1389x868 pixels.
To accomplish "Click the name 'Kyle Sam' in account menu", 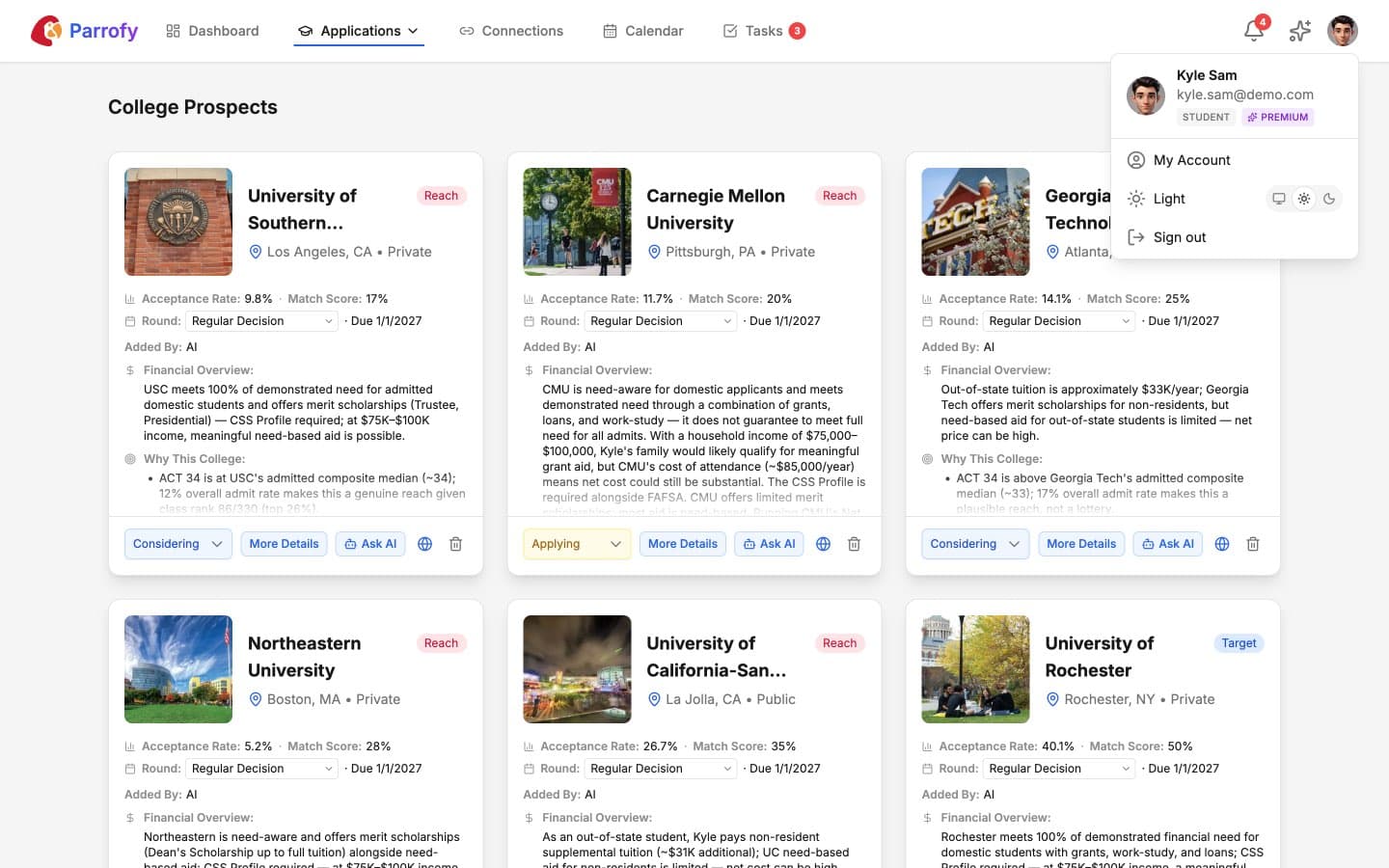I will click(1207, 75).
